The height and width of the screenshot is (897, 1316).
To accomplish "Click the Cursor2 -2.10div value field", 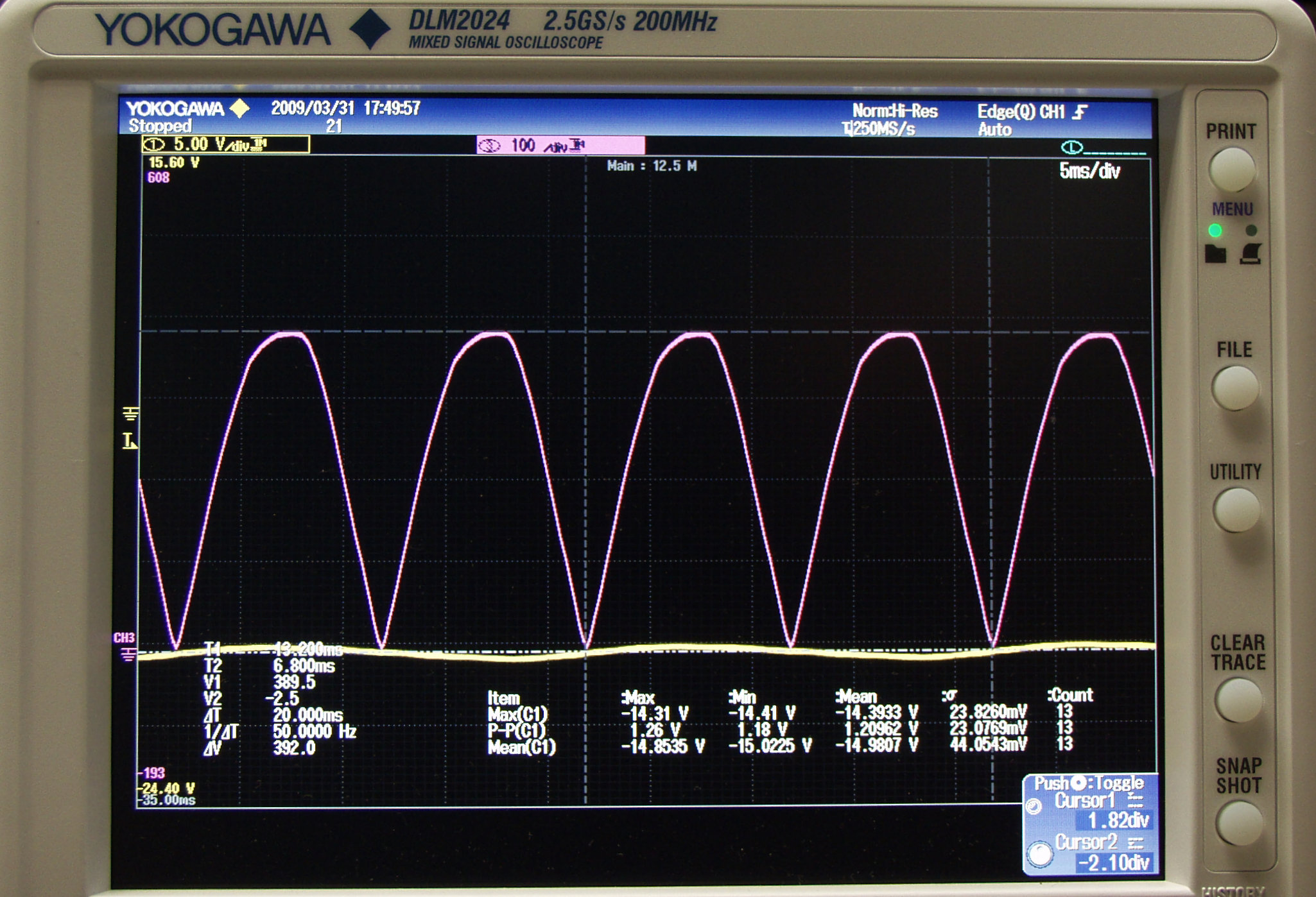I will 1114,863.
